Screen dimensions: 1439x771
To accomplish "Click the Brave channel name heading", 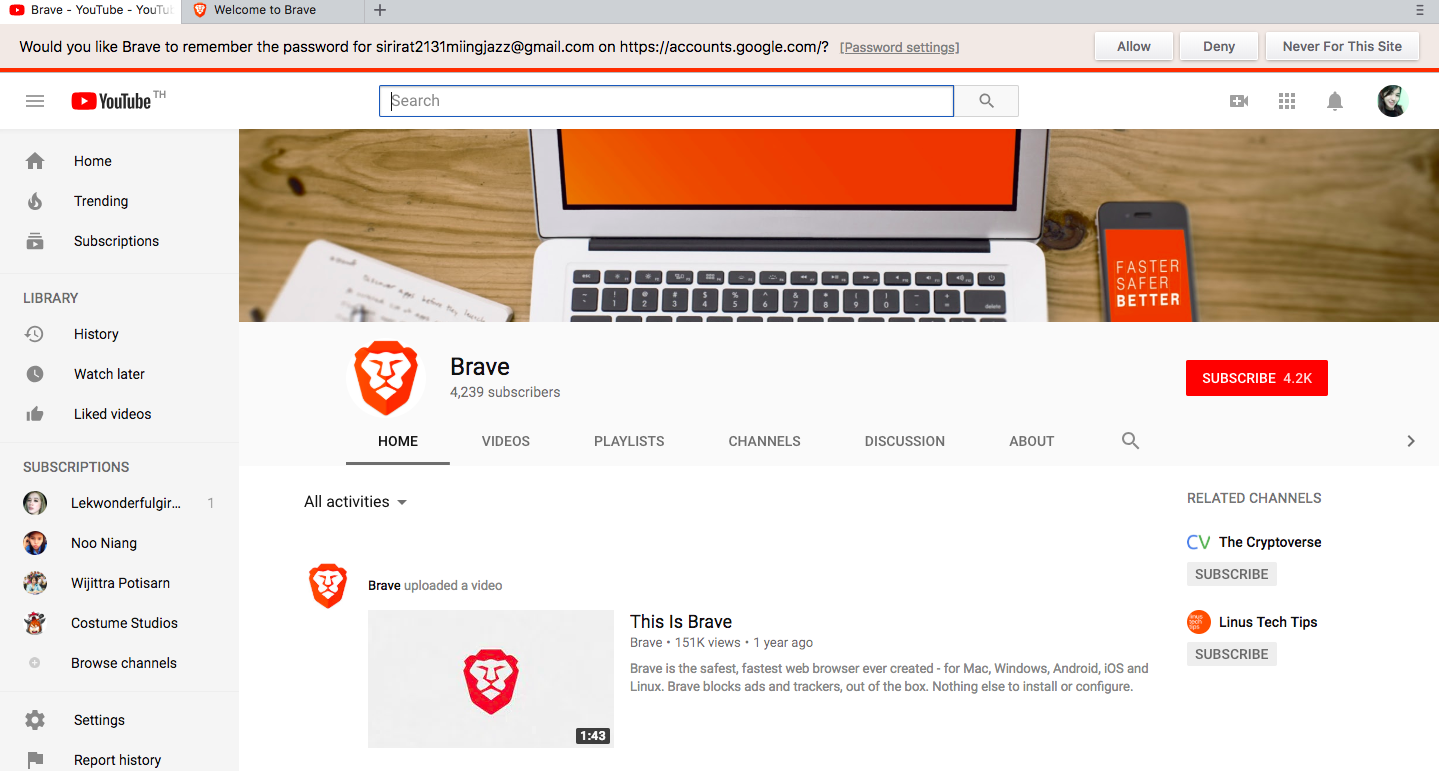I will 480,367.
